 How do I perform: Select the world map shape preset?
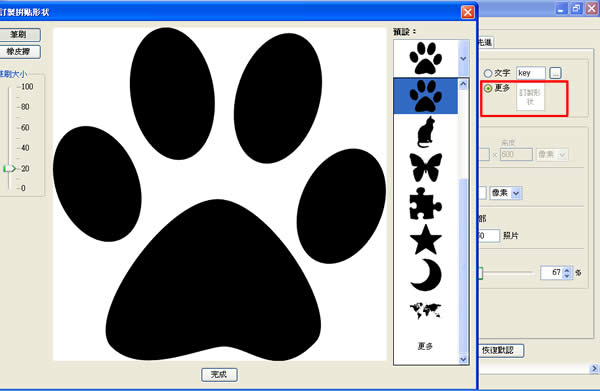(x=426, y=311)
